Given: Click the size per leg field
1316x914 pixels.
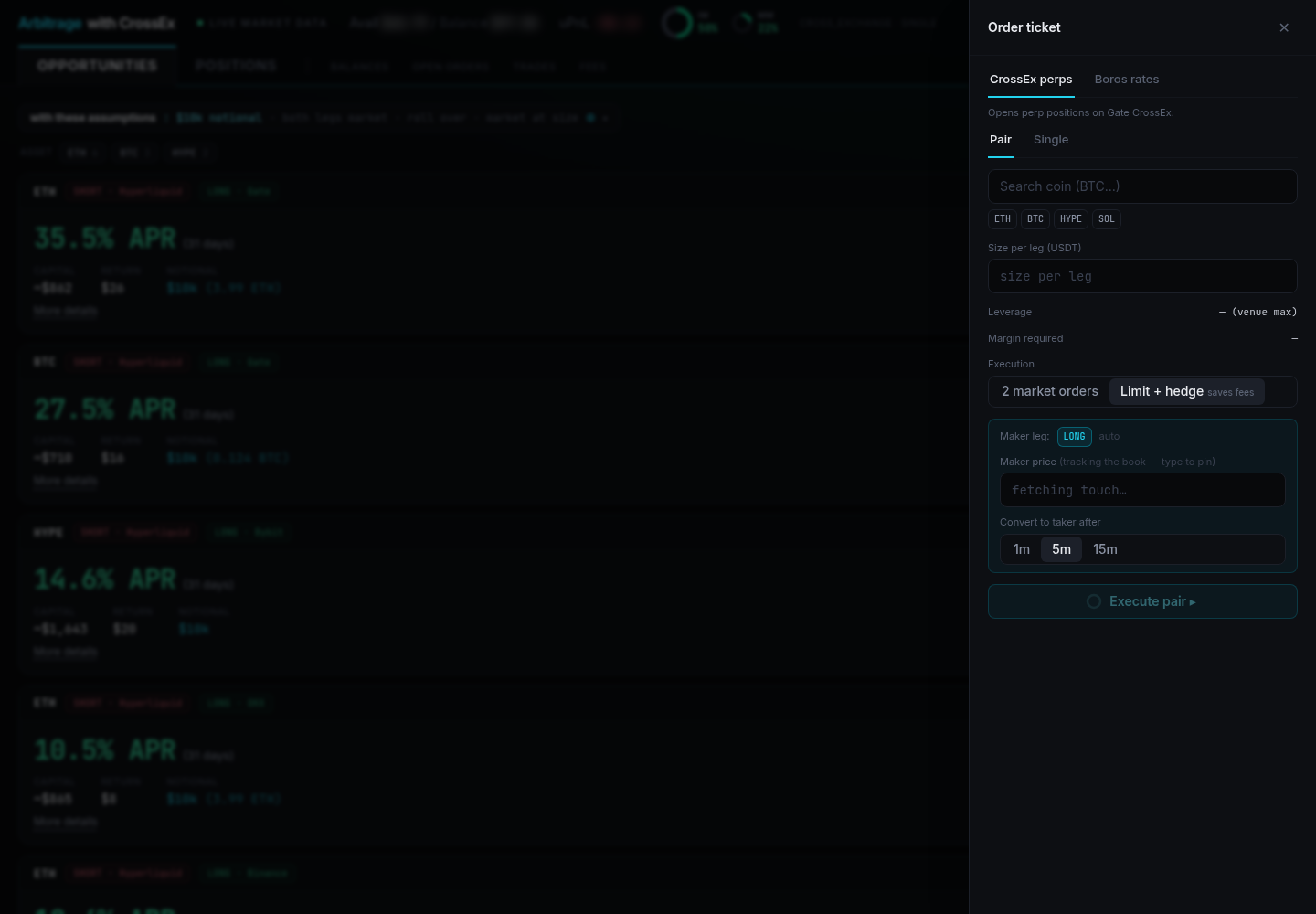Looking at the screenshot, I should (1142, 276).
